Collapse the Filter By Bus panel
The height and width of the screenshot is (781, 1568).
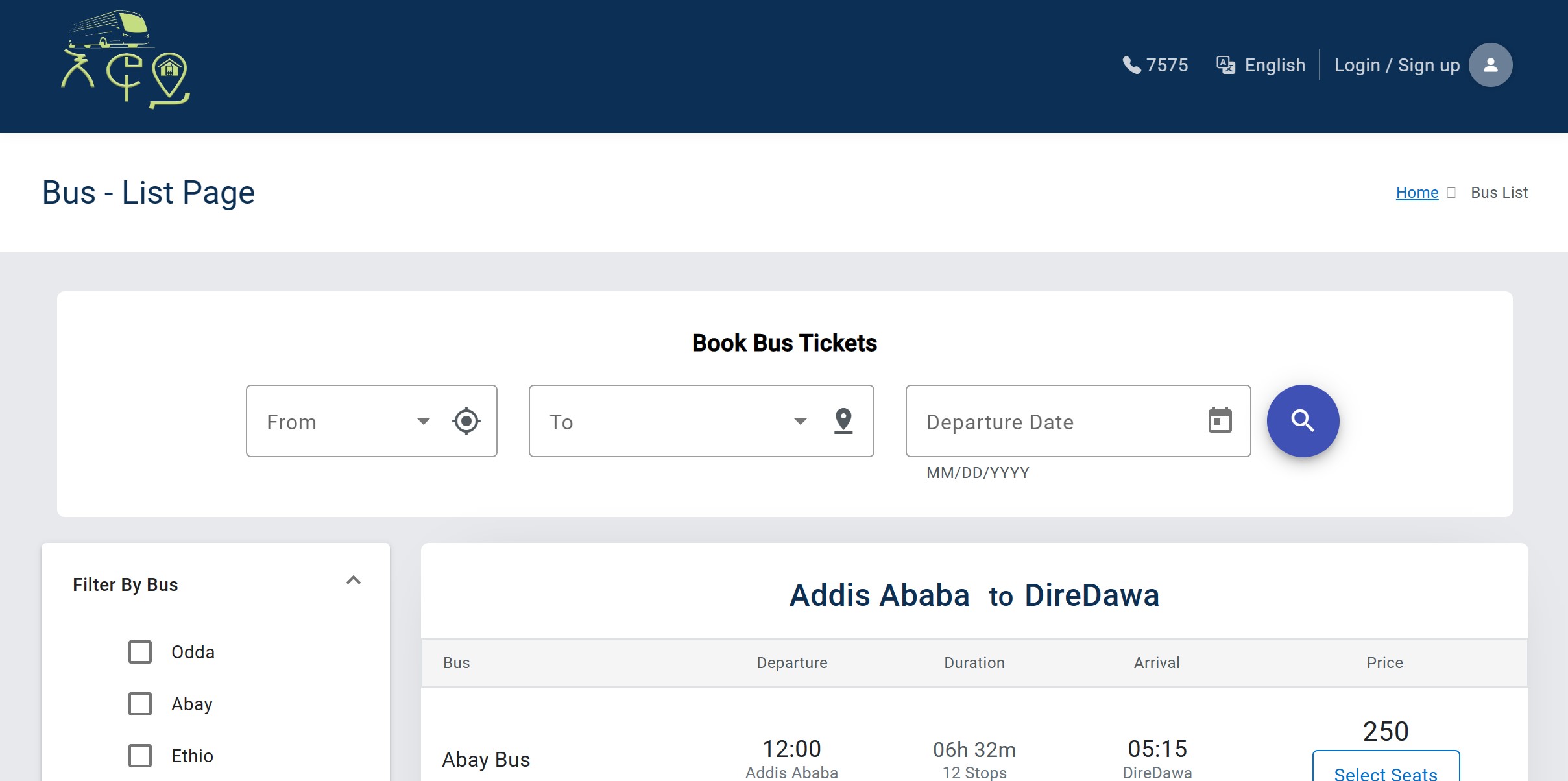[x=353, y=581]
